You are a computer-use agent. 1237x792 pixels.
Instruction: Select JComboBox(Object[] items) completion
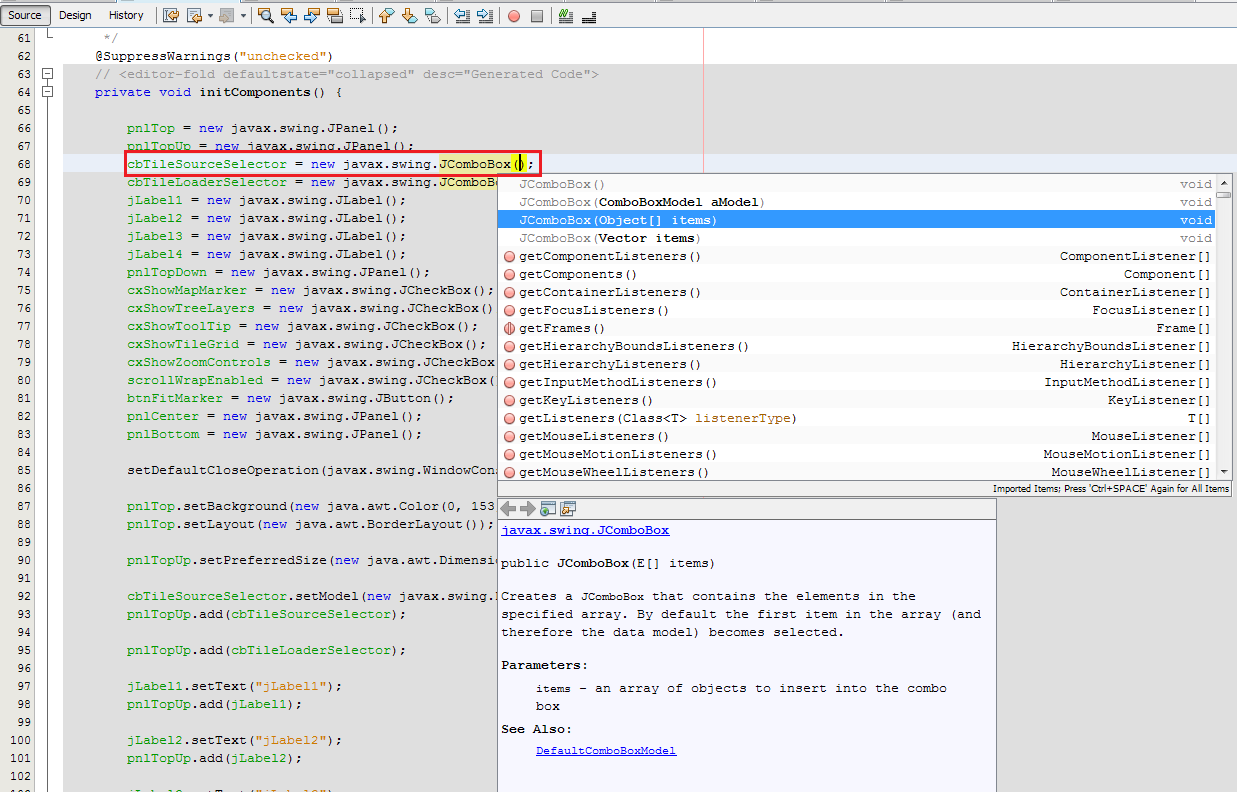[857, 220]
